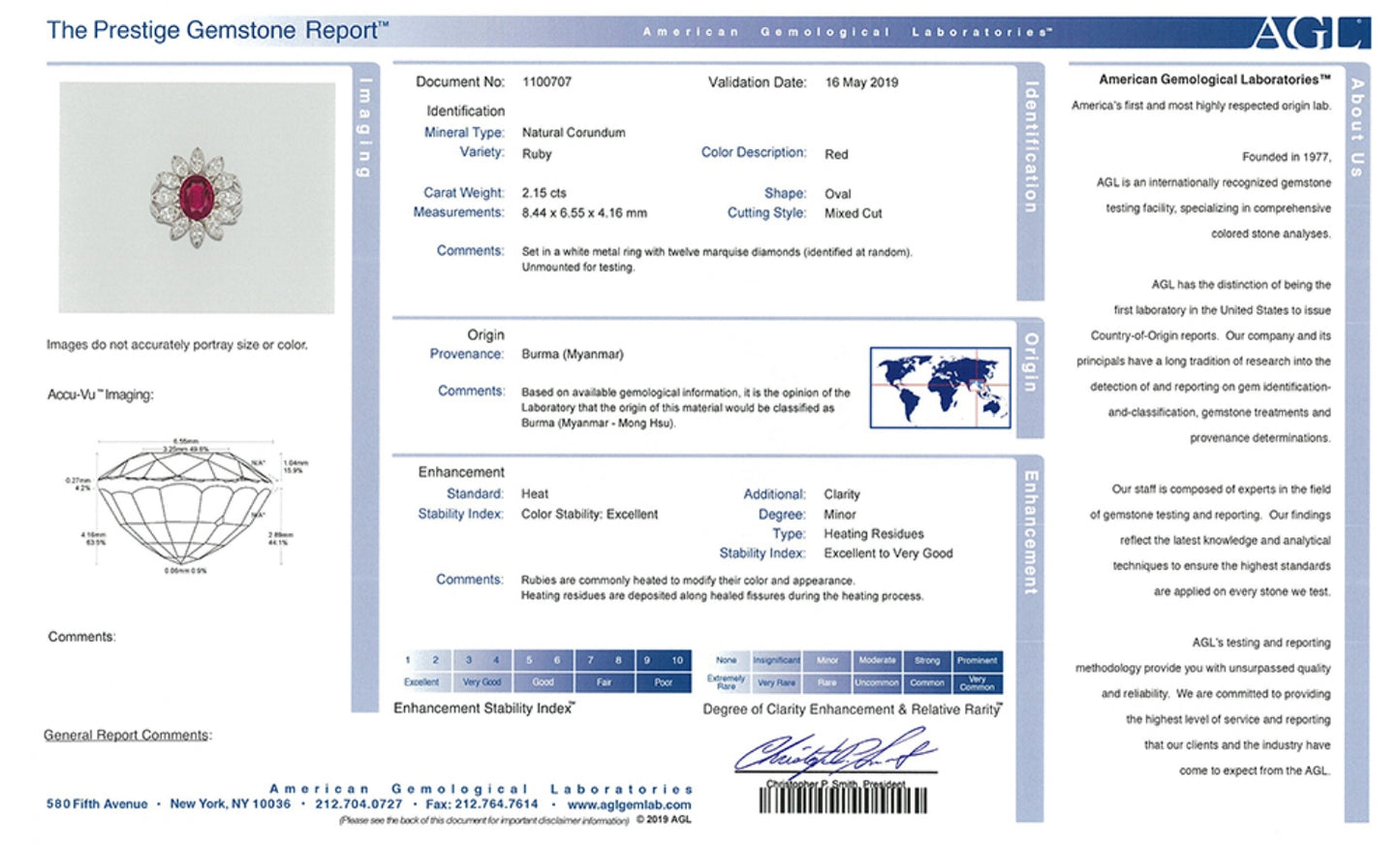Viewport: 1400px width, 851px height.
Task: Click the Minor cell on clarity scale
Action: point(826,660)
